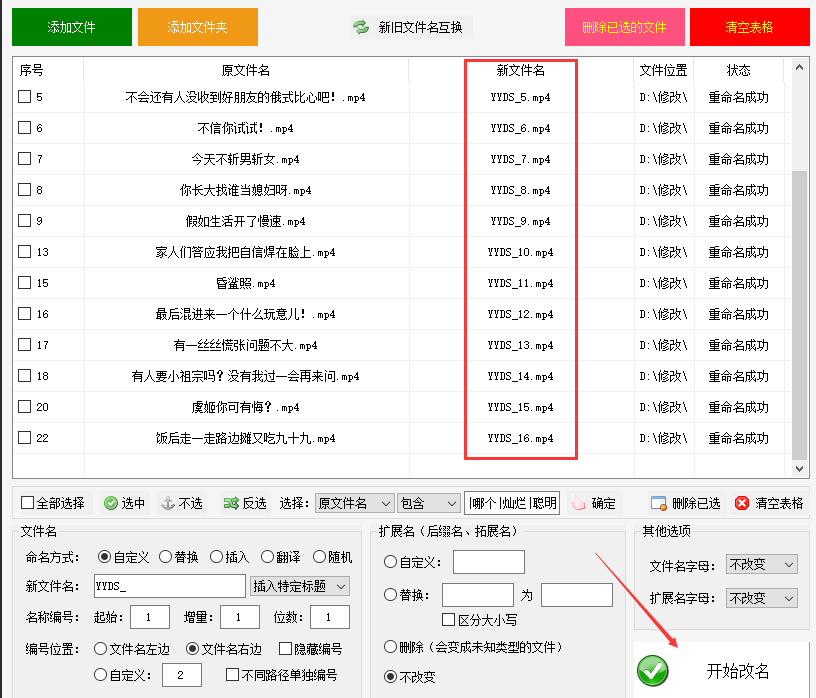Image resolution: width=816 pixels, height=698 pixels.
Task: Click the 新文件名 input containing YYDS_
Action: coord(170,586)
